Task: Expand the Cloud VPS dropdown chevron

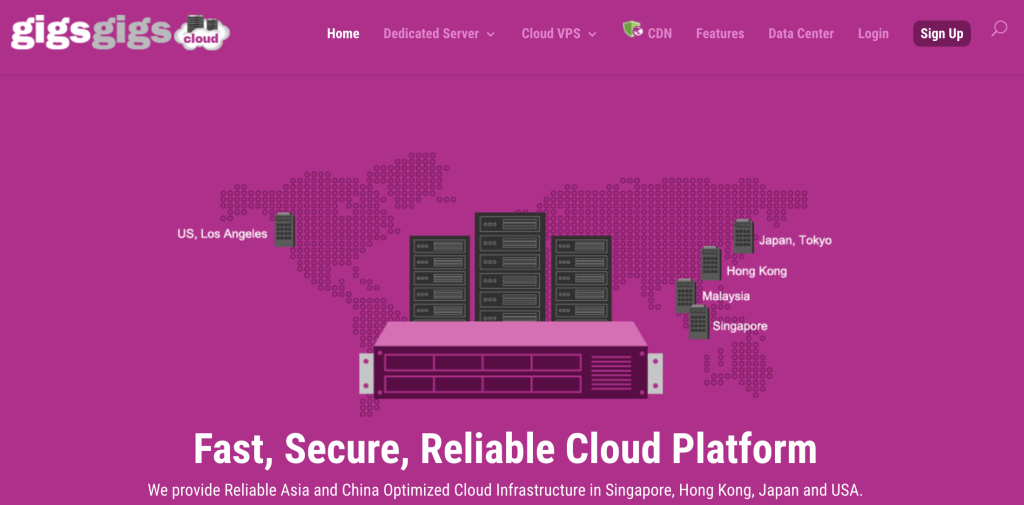Action: pos(592,35)
